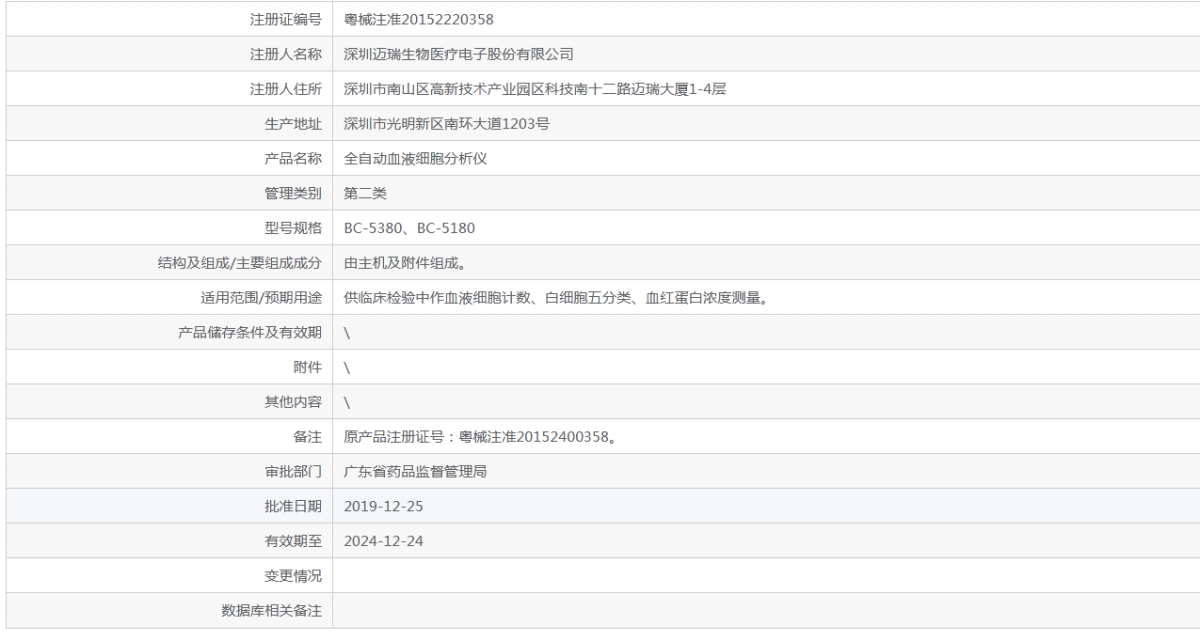
Task: Select the registrant address ending in 迈瑞大厦1-4层
Action: pyautogui.click(x=534, y=89)
